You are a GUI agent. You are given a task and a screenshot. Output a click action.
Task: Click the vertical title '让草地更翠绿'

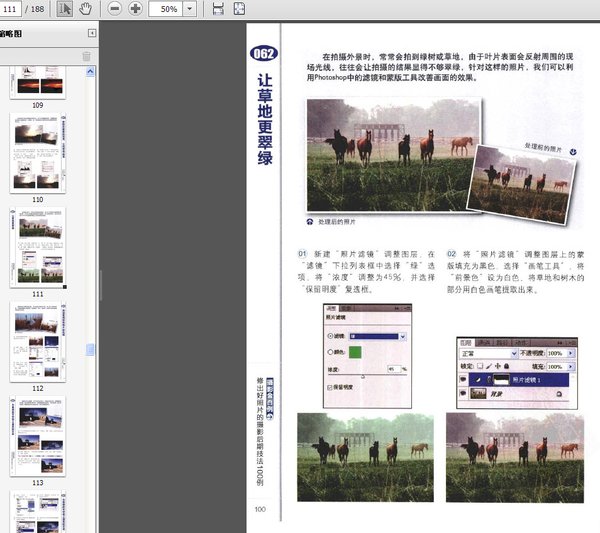tap(264, 119)
